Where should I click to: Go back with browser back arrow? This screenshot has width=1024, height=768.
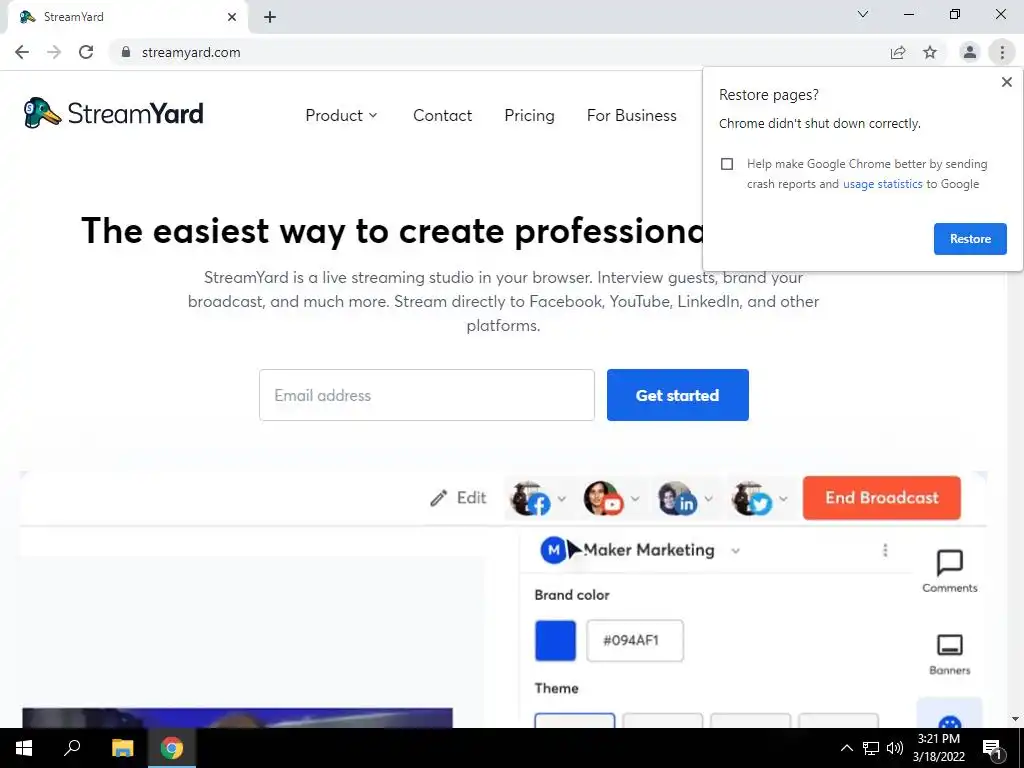click(22, 52)
